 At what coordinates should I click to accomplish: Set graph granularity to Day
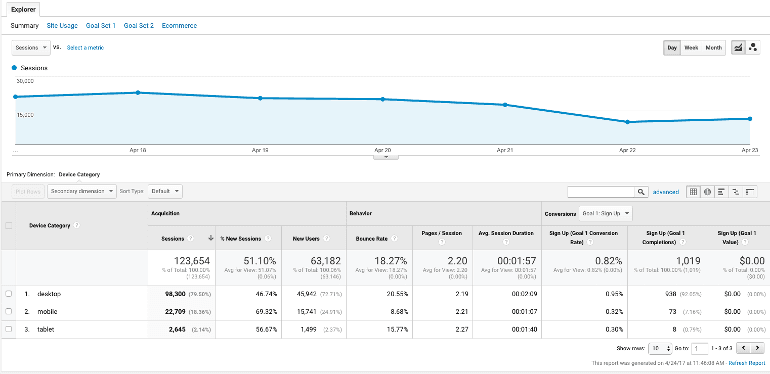672,48
